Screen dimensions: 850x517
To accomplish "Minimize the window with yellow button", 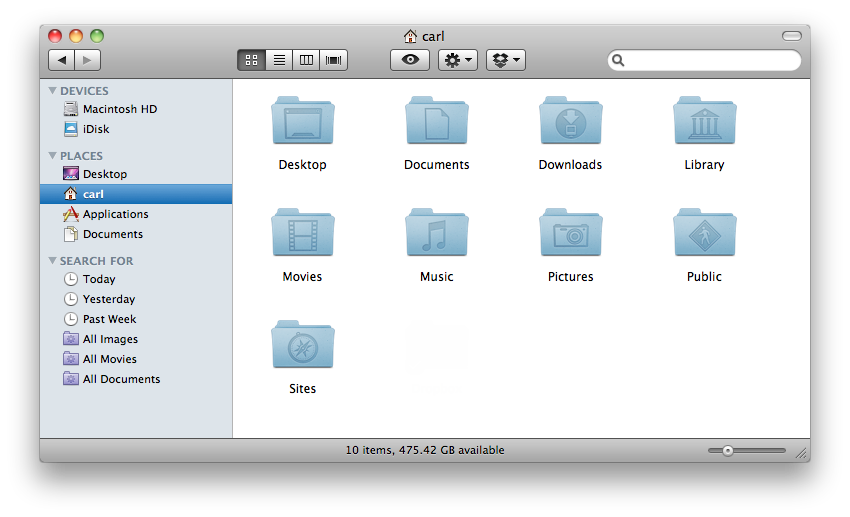I will [76, 36].
